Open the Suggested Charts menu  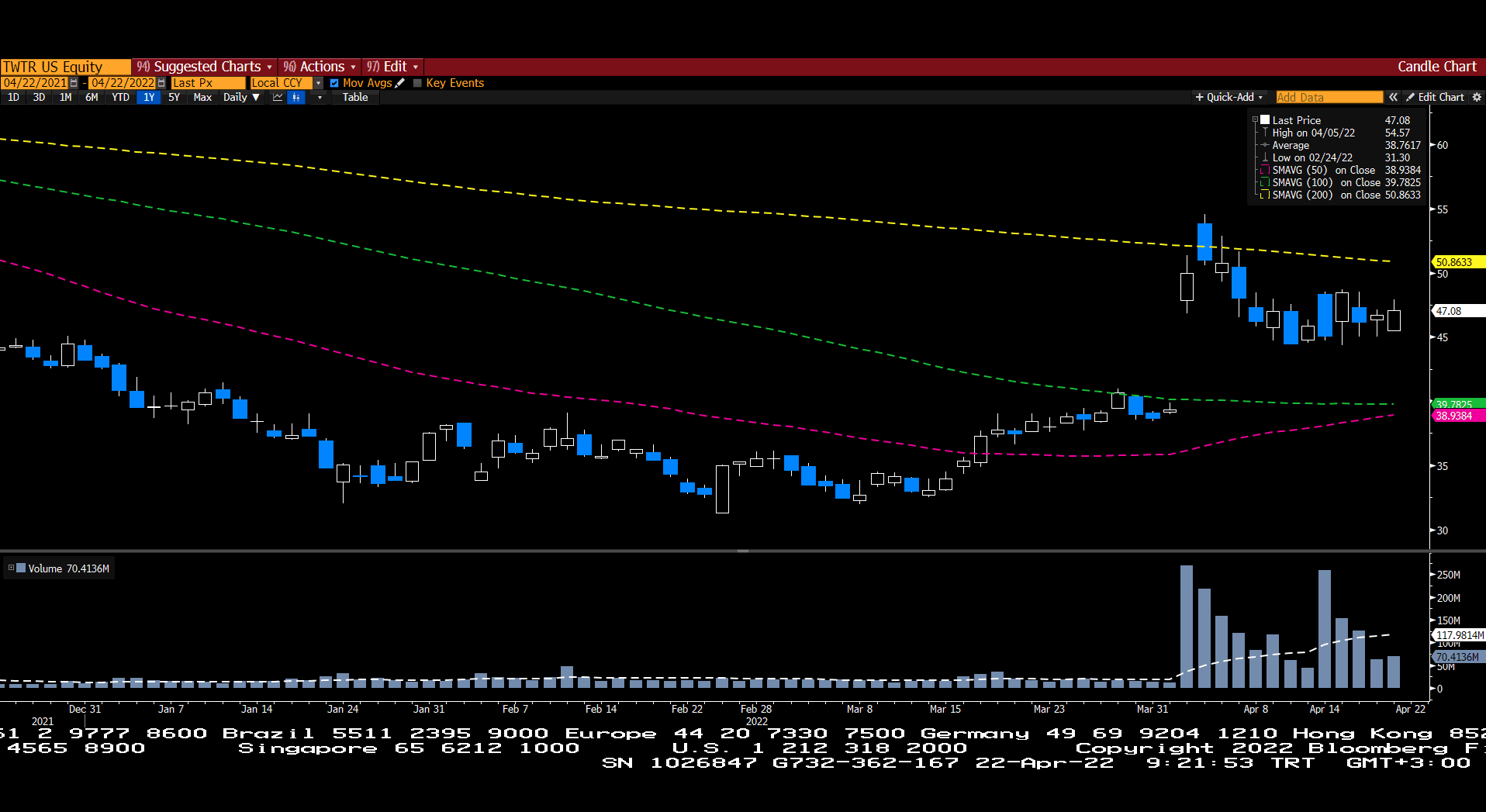[x=204, y=67]
